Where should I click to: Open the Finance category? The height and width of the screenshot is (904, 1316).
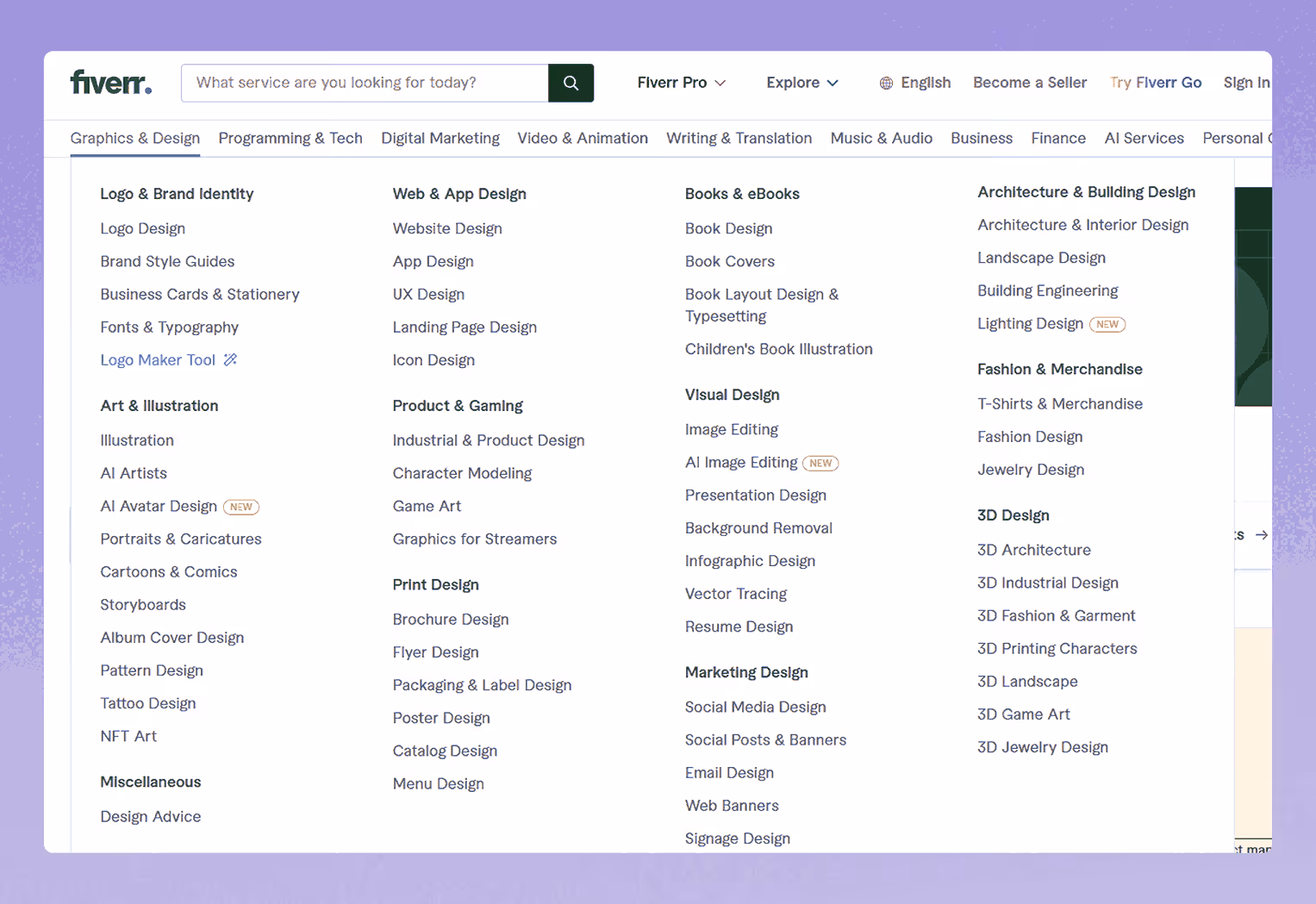point(1058,138)
